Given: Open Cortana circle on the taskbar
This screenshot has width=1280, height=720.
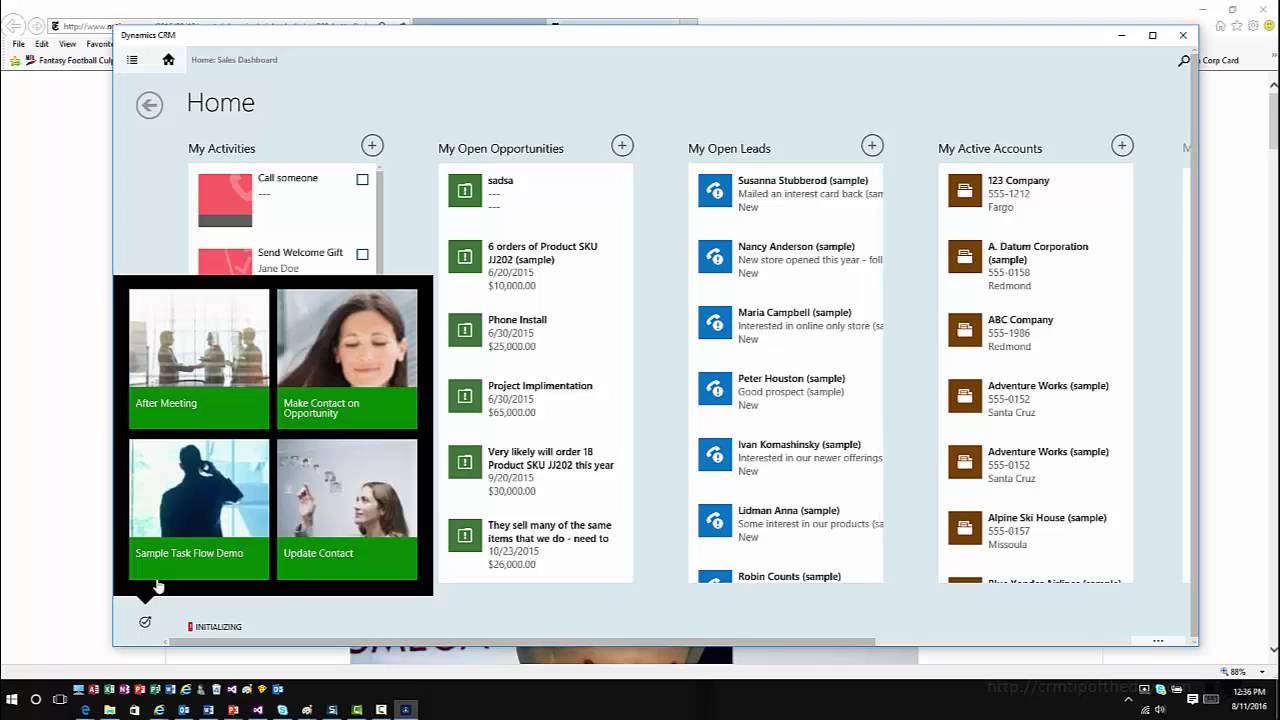Looking at the screenshot, I should click(36, 699).
